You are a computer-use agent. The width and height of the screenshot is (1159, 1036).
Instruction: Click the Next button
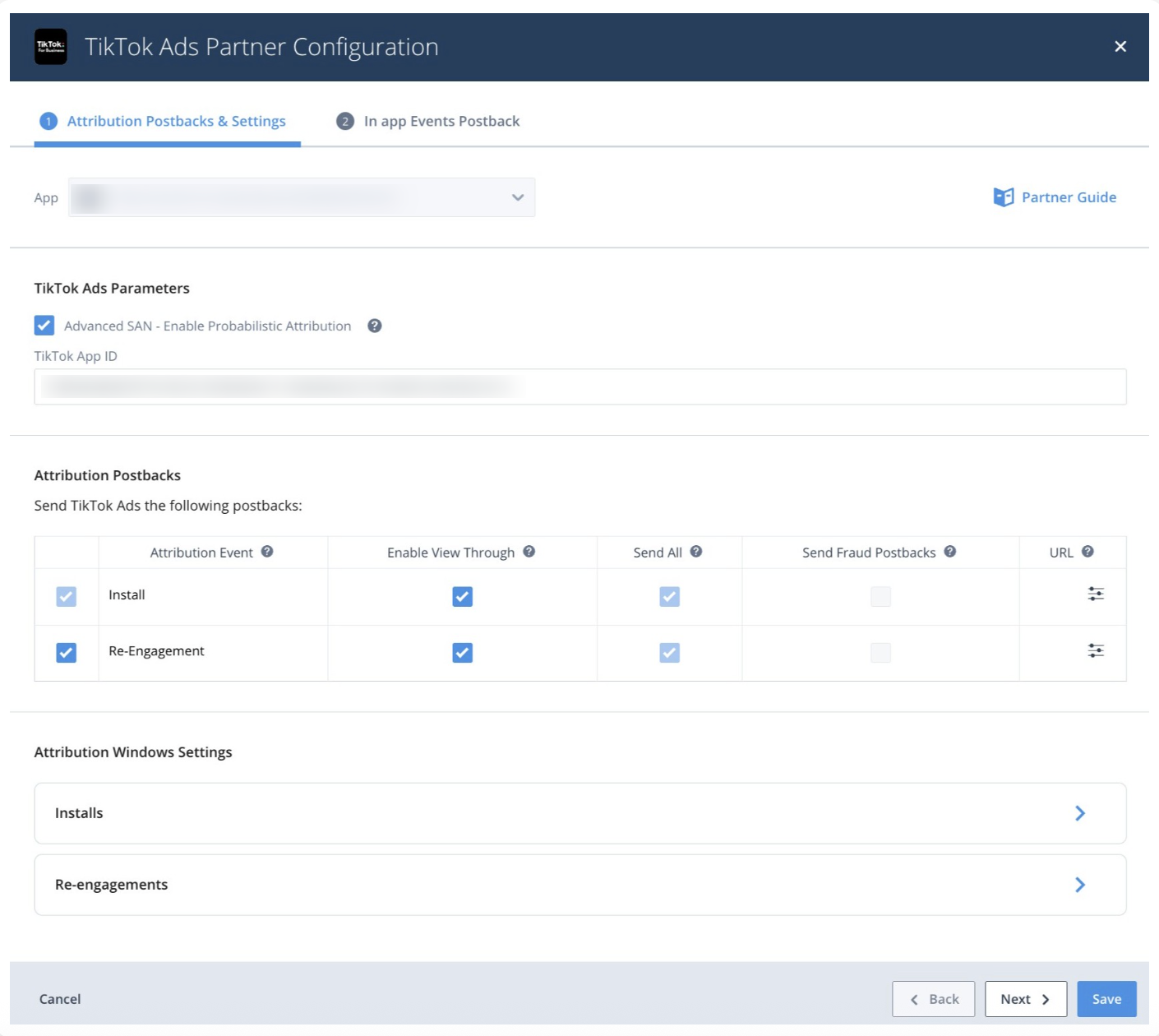coord(1026,999)
